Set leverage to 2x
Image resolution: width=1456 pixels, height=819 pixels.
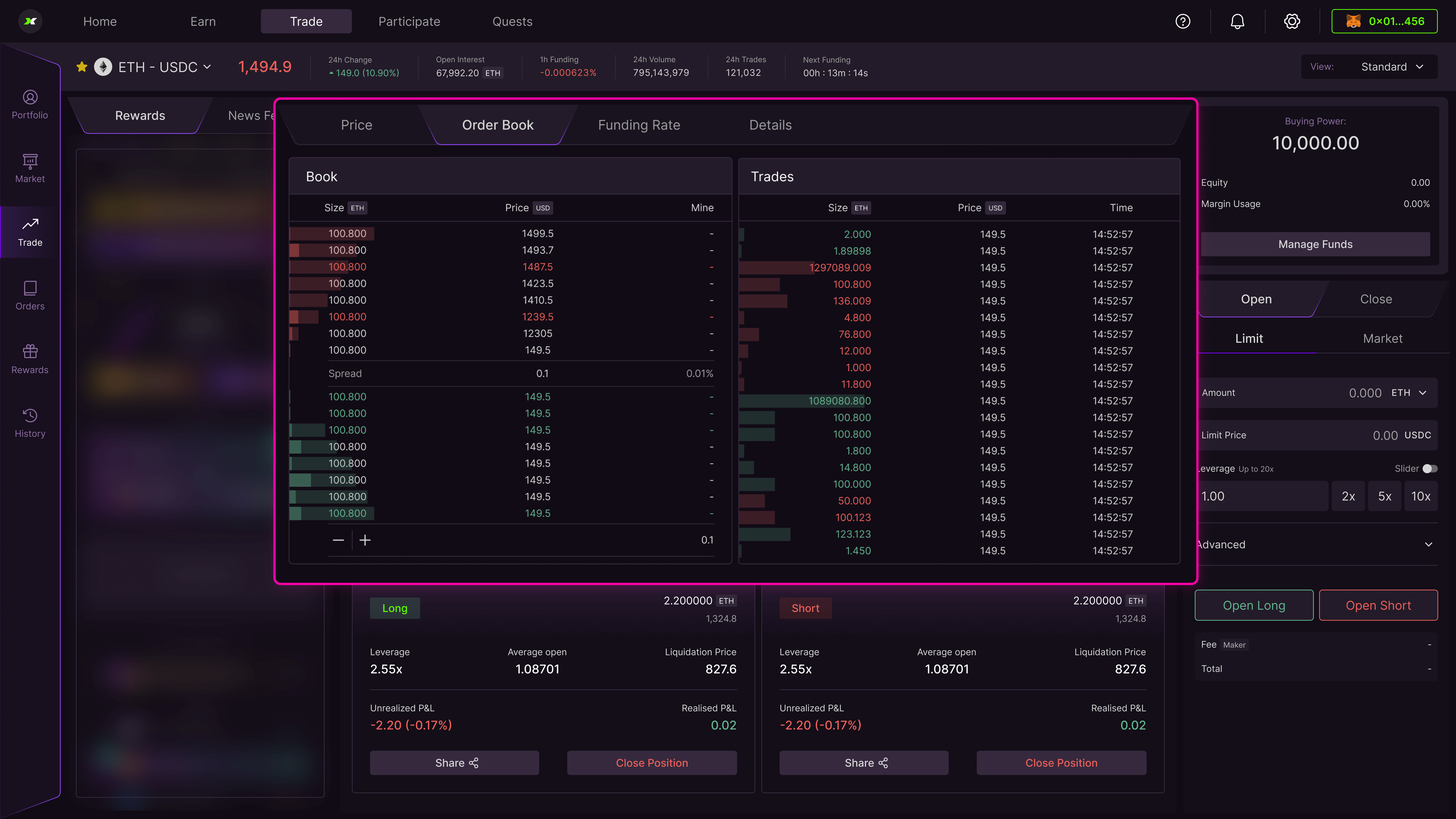[1348, 496]
